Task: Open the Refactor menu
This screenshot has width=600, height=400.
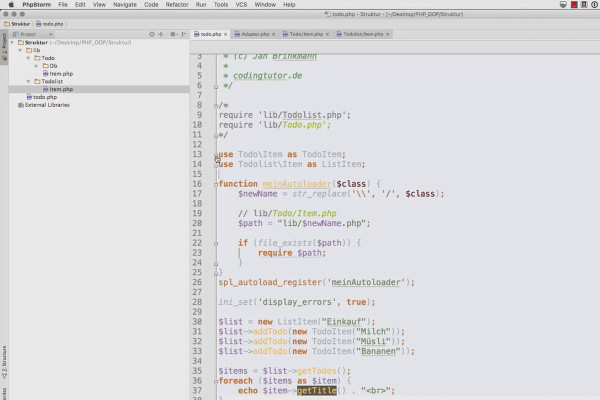Action: click(x=177, y=5)
